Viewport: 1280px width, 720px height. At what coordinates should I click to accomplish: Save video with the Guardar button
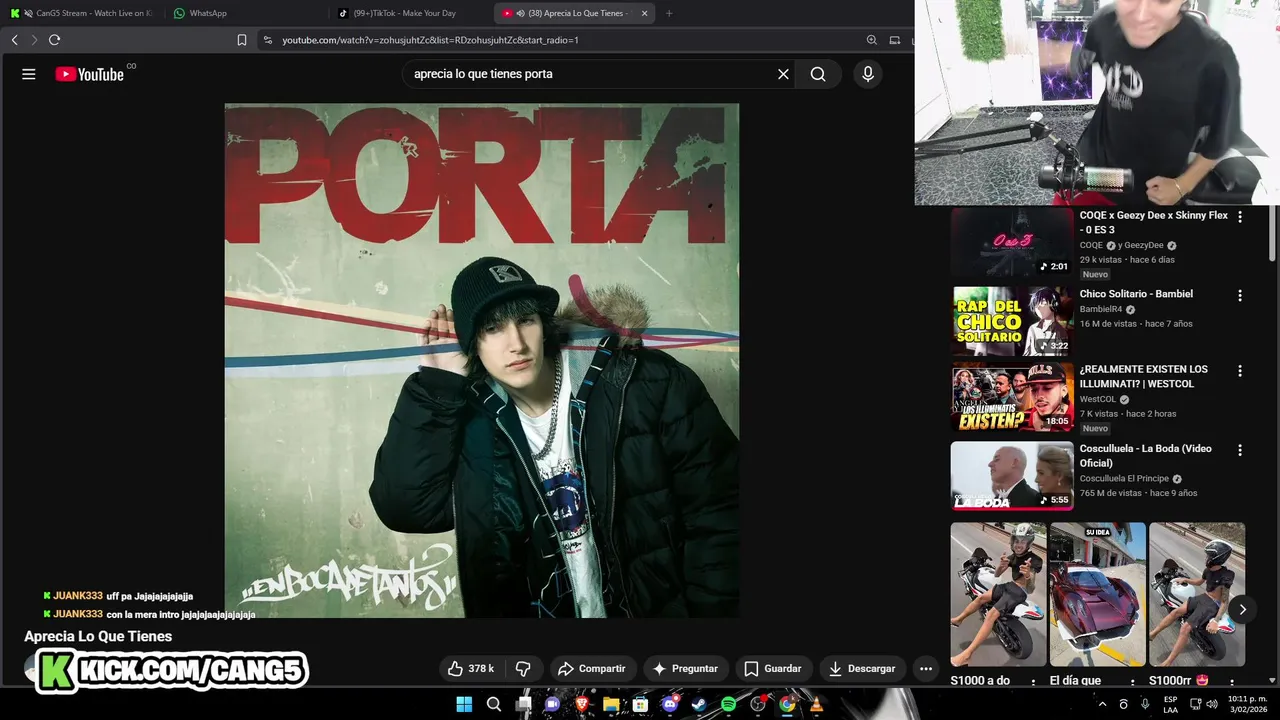[772, 668]
